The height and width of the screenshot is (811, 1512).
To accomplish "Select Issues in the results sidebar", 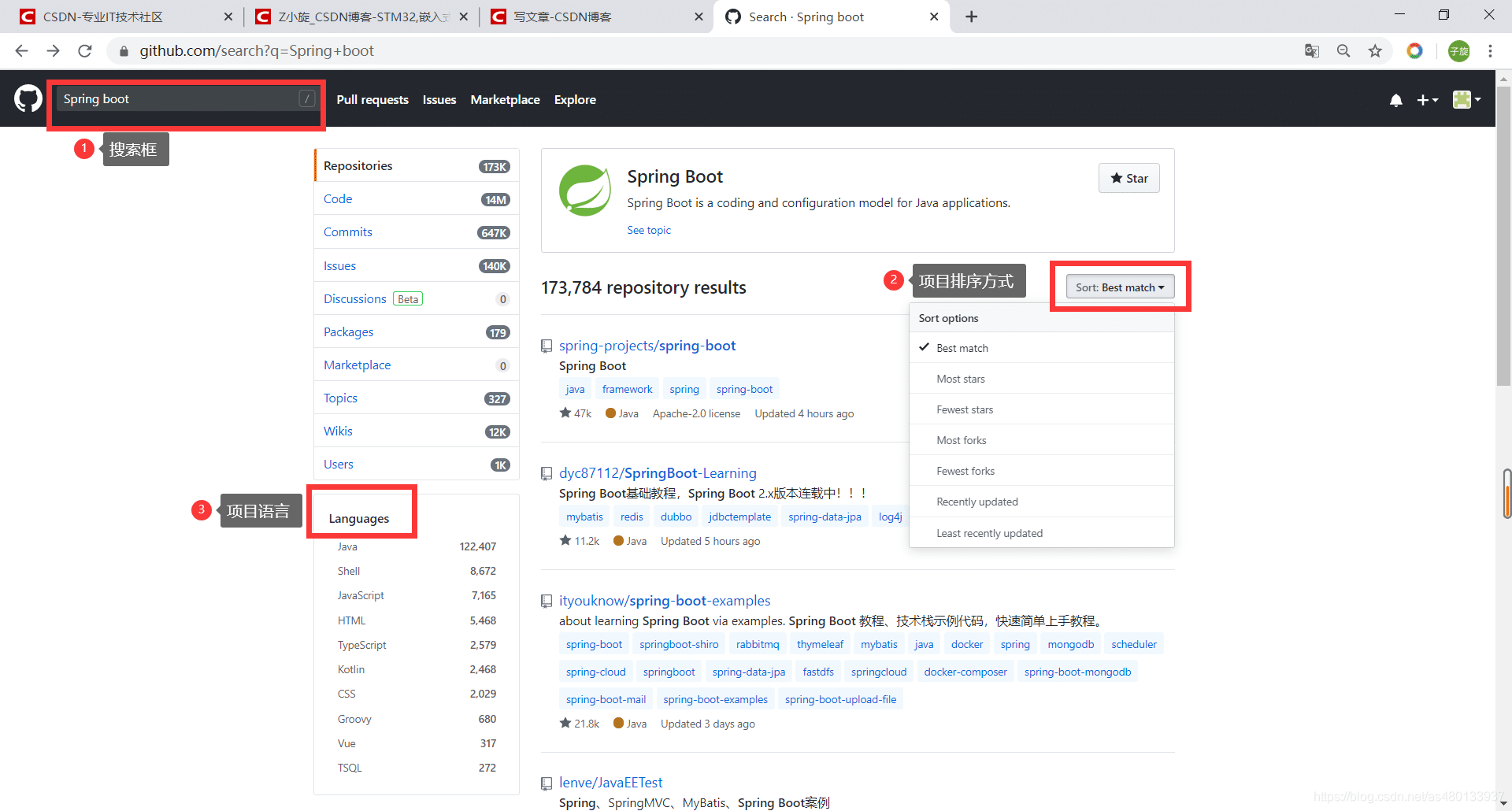I will tap(417, 266).
